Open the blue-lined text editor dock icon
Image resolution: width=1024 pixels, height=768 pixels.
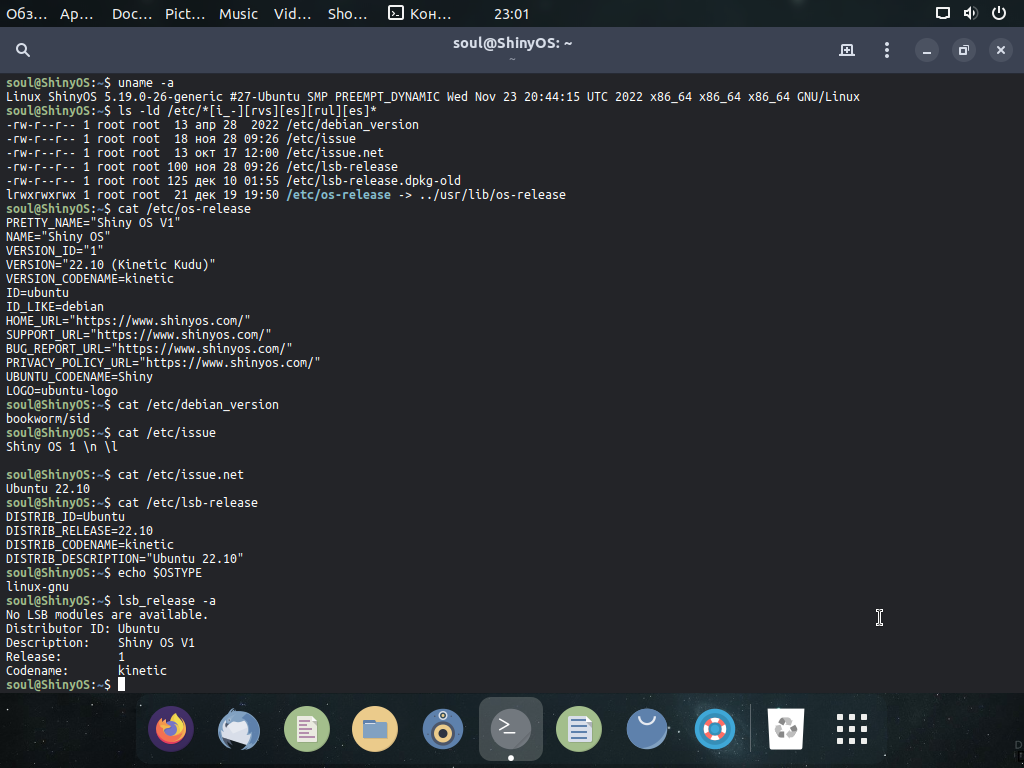579,729
